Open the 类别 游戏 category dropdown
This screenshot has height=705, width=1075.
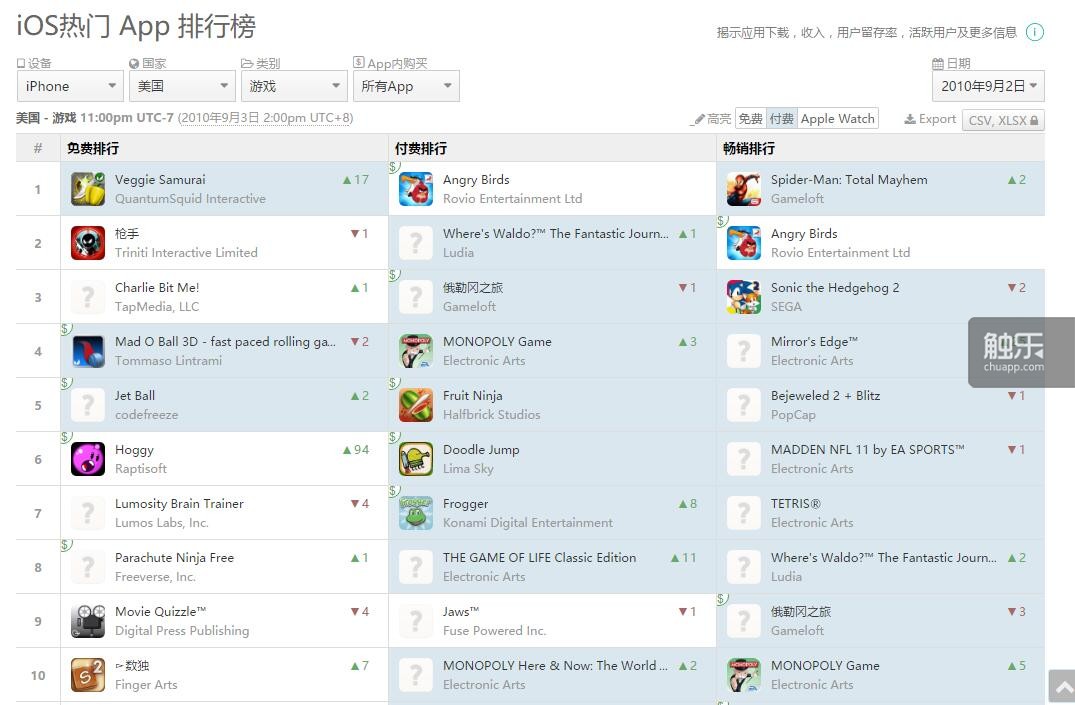tap(294, 86)
